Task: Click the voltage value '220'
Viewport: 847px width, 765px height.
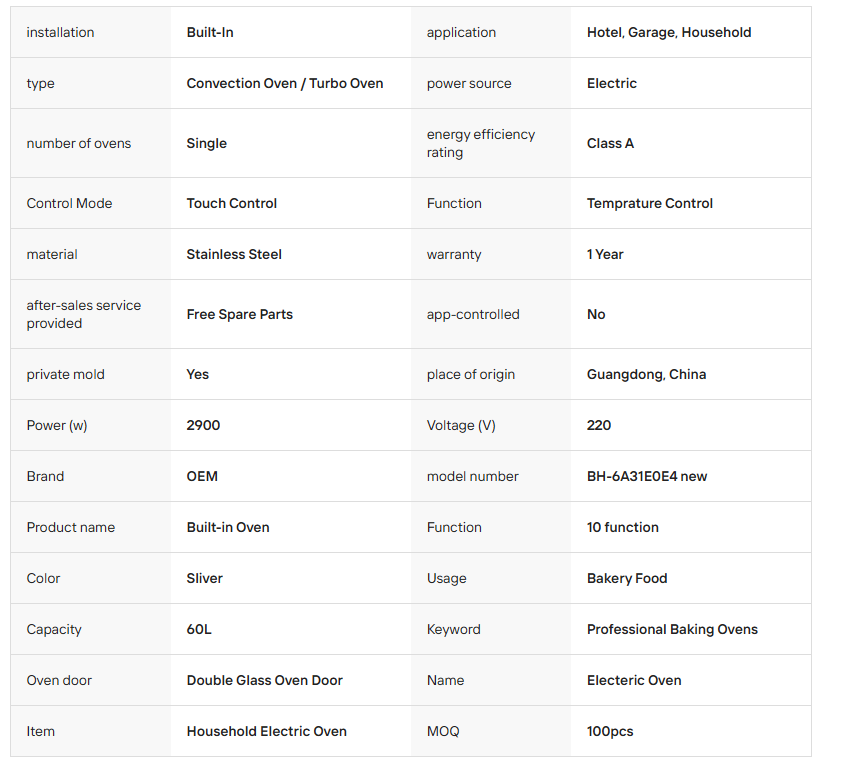Action: (x=599, y=425)
